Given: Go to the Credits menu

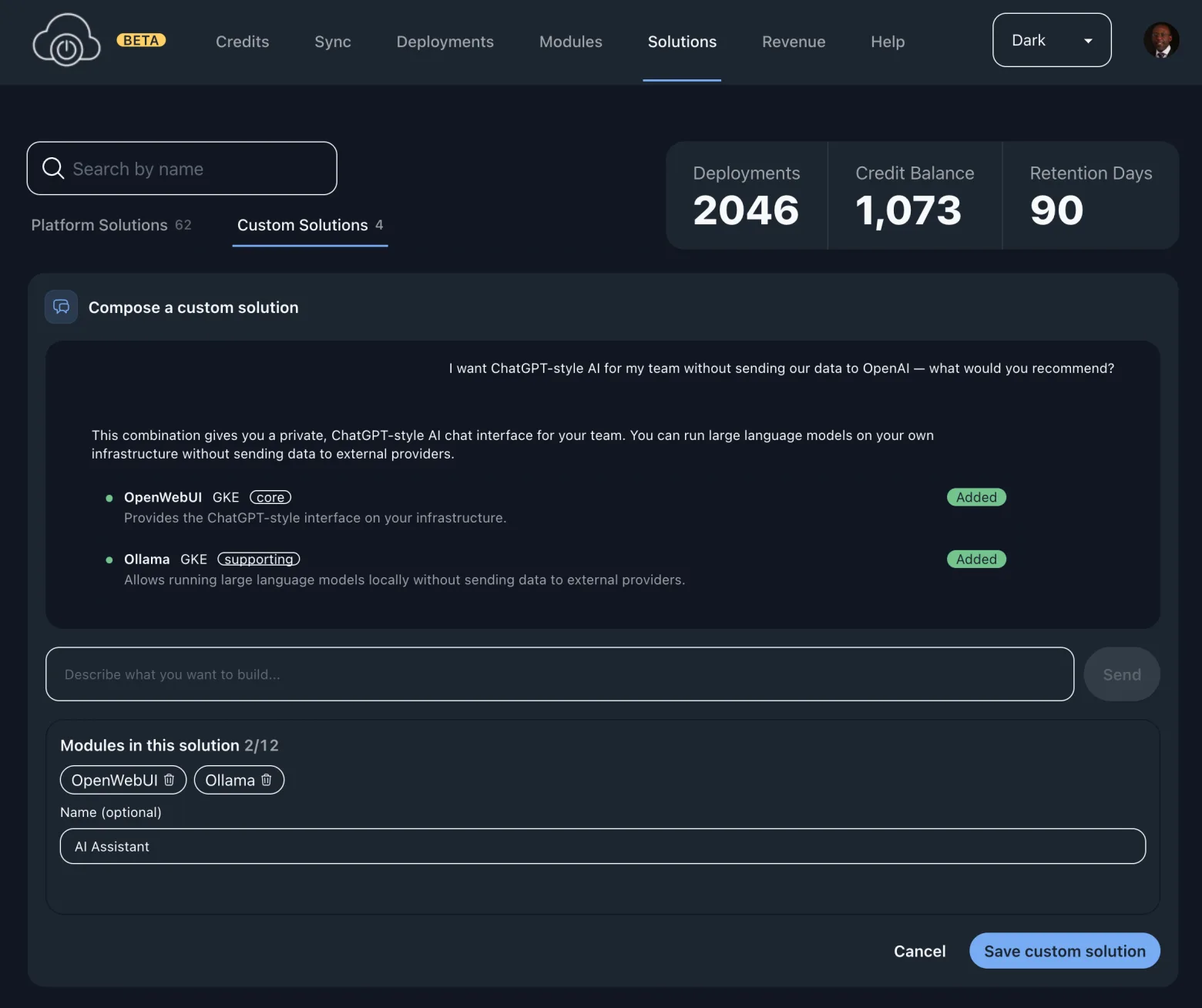Looking at the screenshot, I should pos(243,42).
